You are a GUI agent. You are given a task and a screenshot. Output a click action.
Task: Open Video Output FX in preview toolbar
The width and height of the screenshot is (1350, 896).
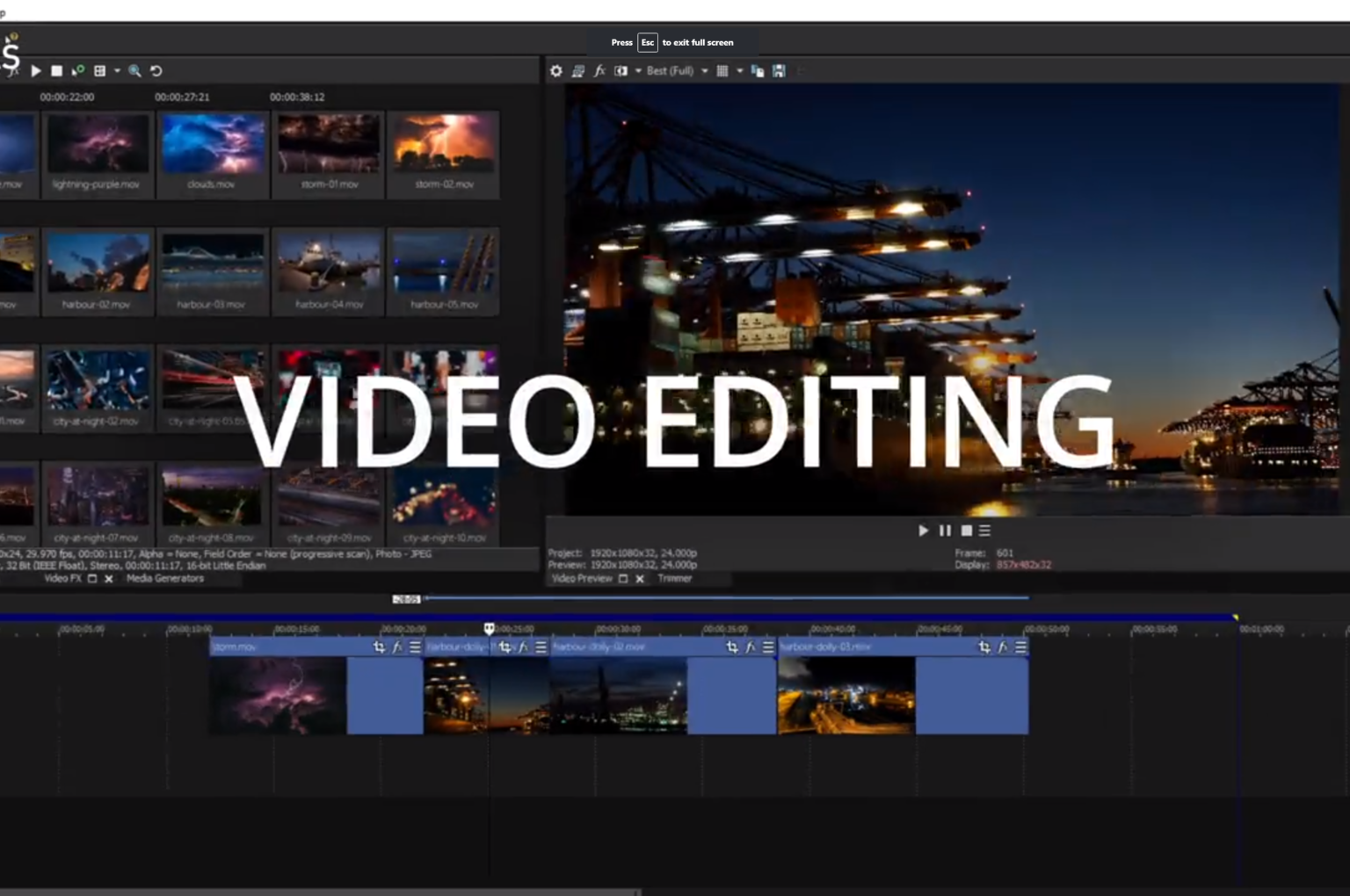coord(599,71)
